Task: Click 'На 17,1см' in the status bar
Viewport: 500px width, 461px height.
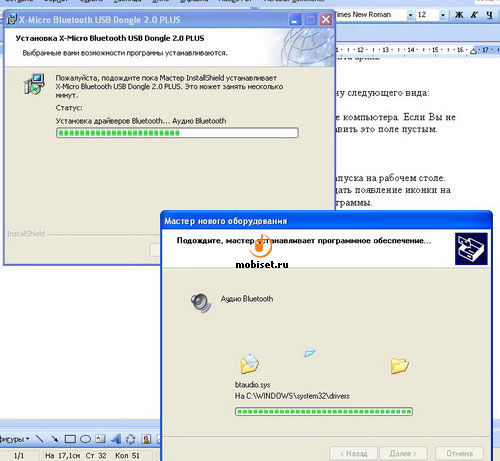Action: pos(63,455)
